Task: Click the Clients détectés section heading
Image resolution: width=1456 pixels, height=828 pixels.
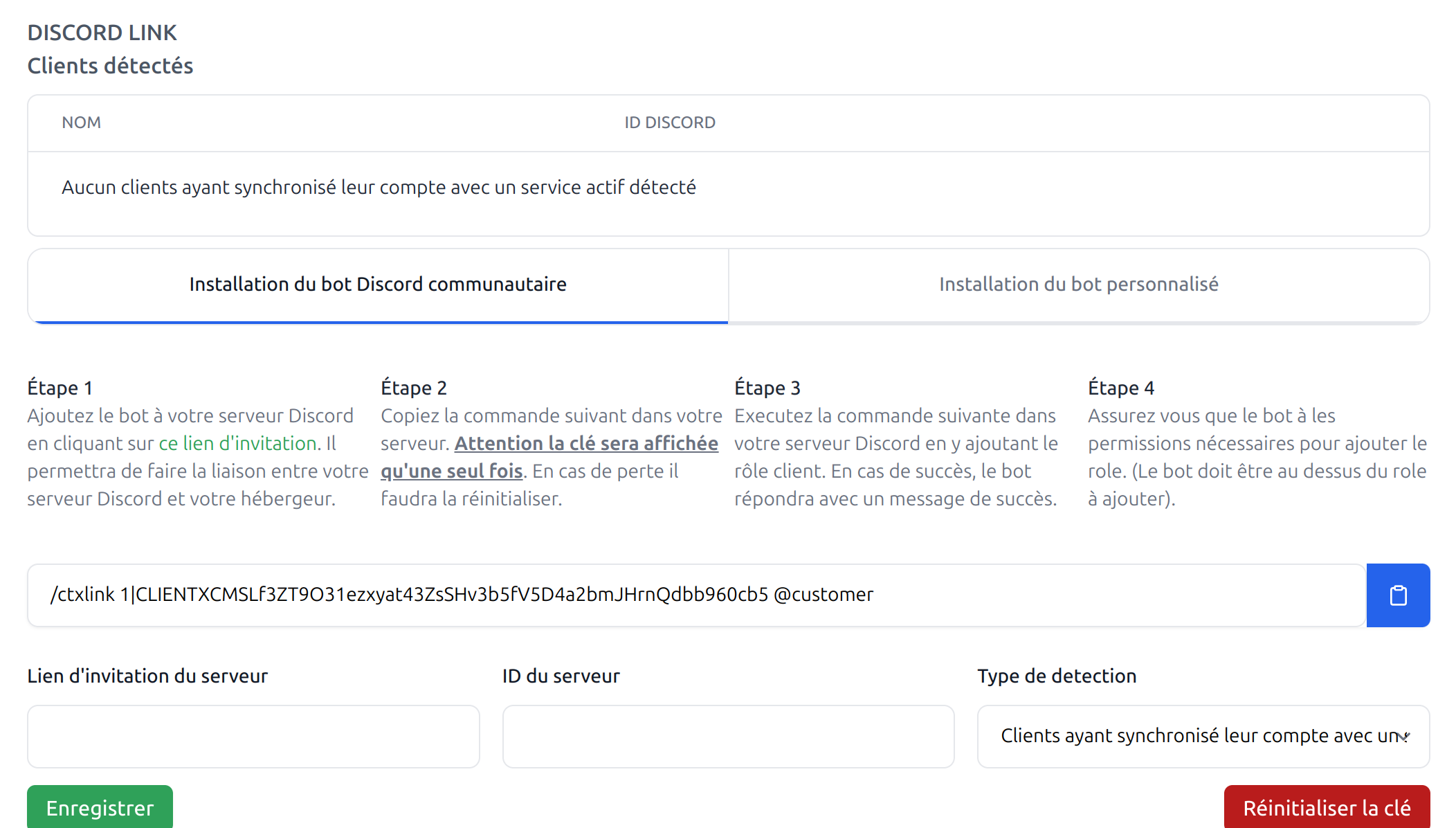Action: tap(110, 66)
